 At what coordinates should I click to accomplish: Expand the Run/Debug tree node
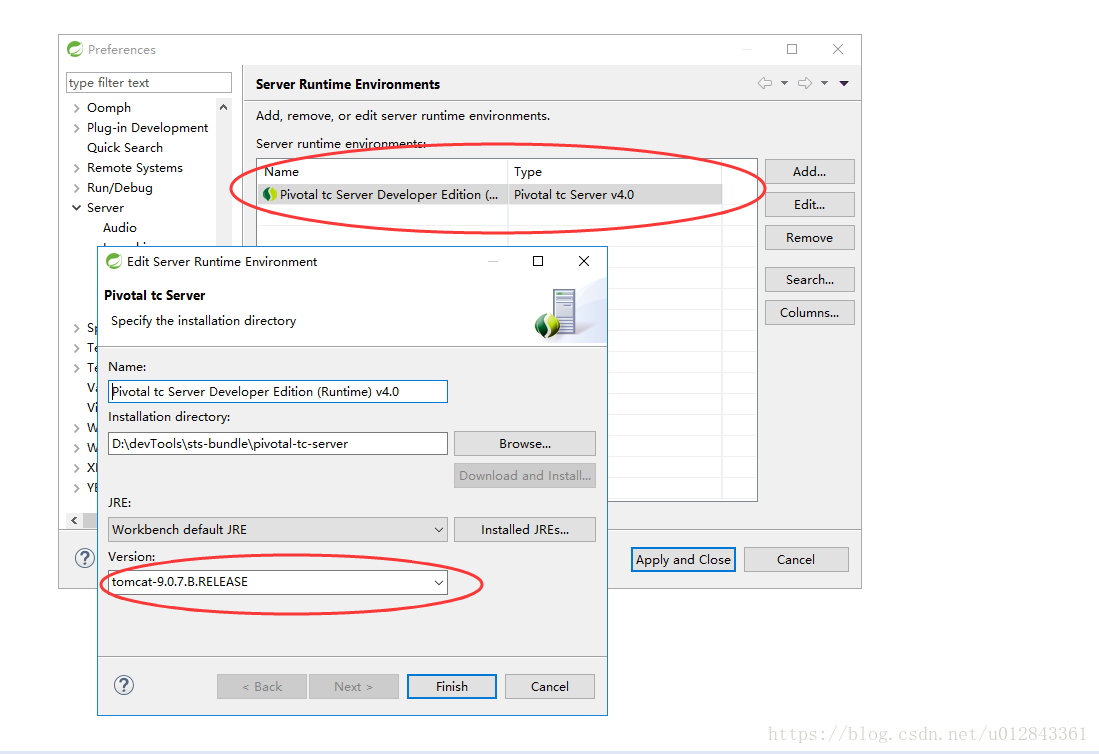coord(76,188)
